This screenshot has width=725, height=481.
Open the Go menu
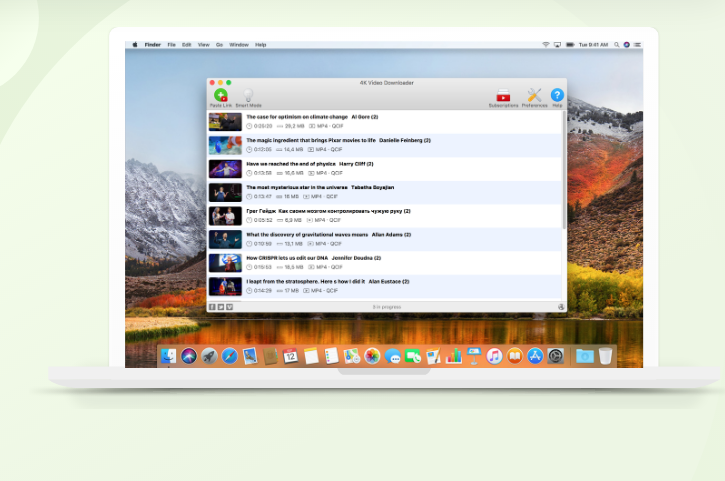point(220,45)
